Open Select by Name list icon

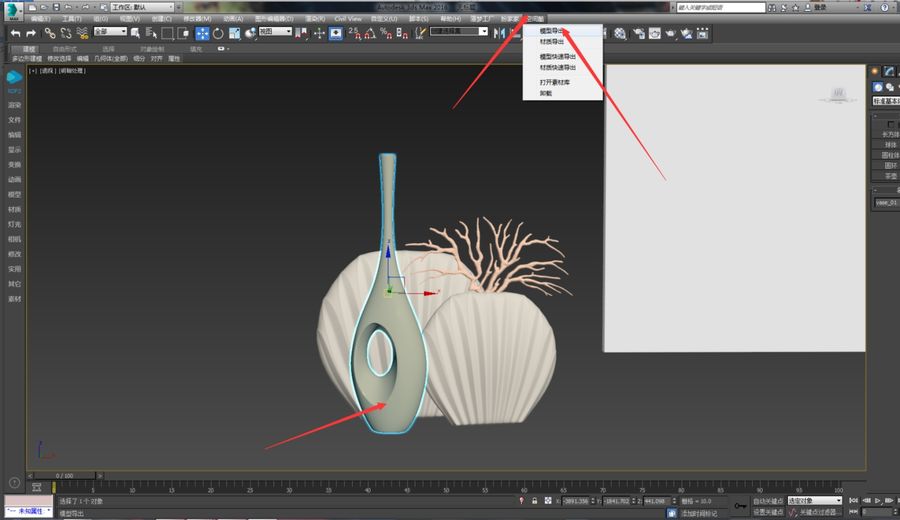tap(152, 33)
